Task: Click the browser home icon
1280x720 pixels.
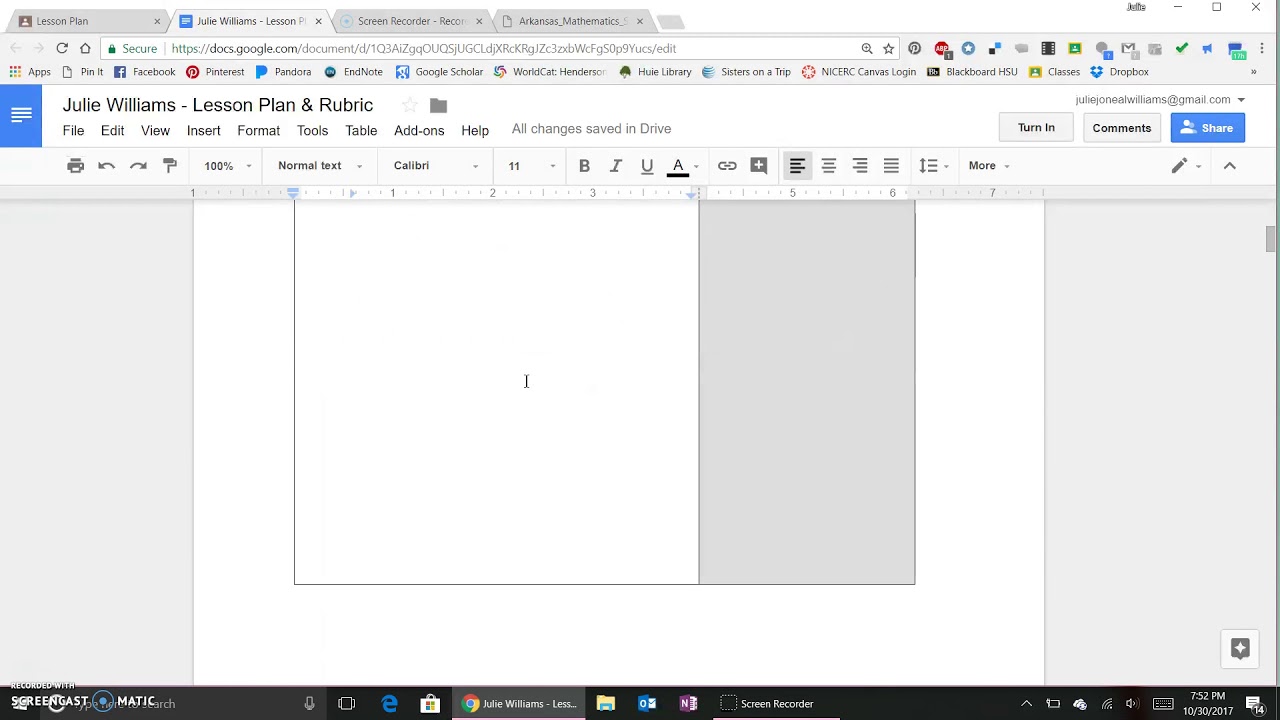Action: [85, 48]
